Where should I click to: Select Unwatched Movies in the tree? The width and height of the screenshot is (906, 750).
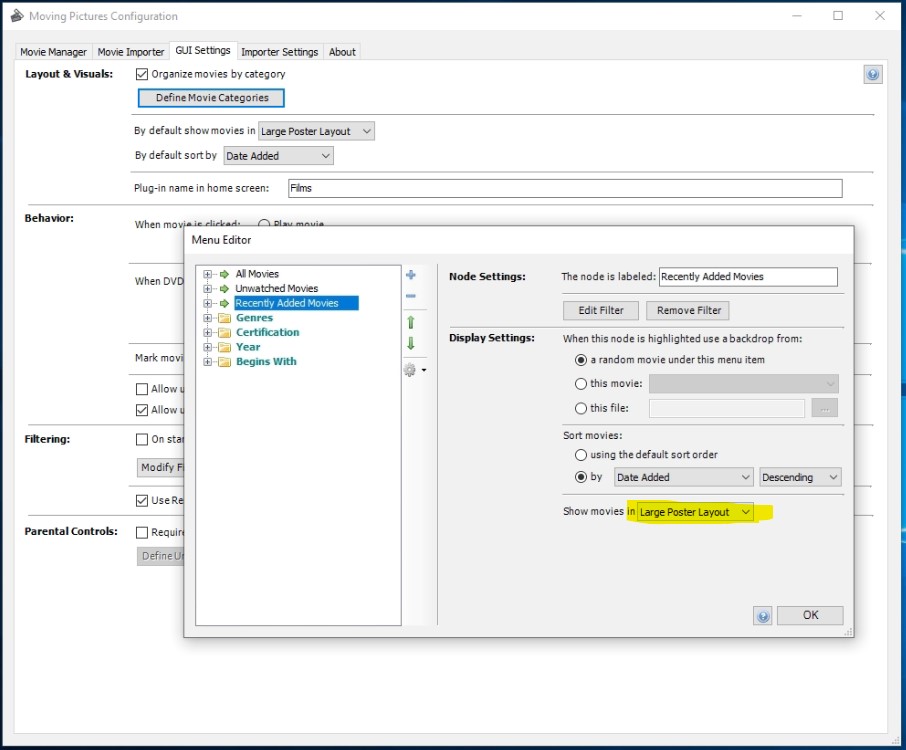tap(276, 288)
